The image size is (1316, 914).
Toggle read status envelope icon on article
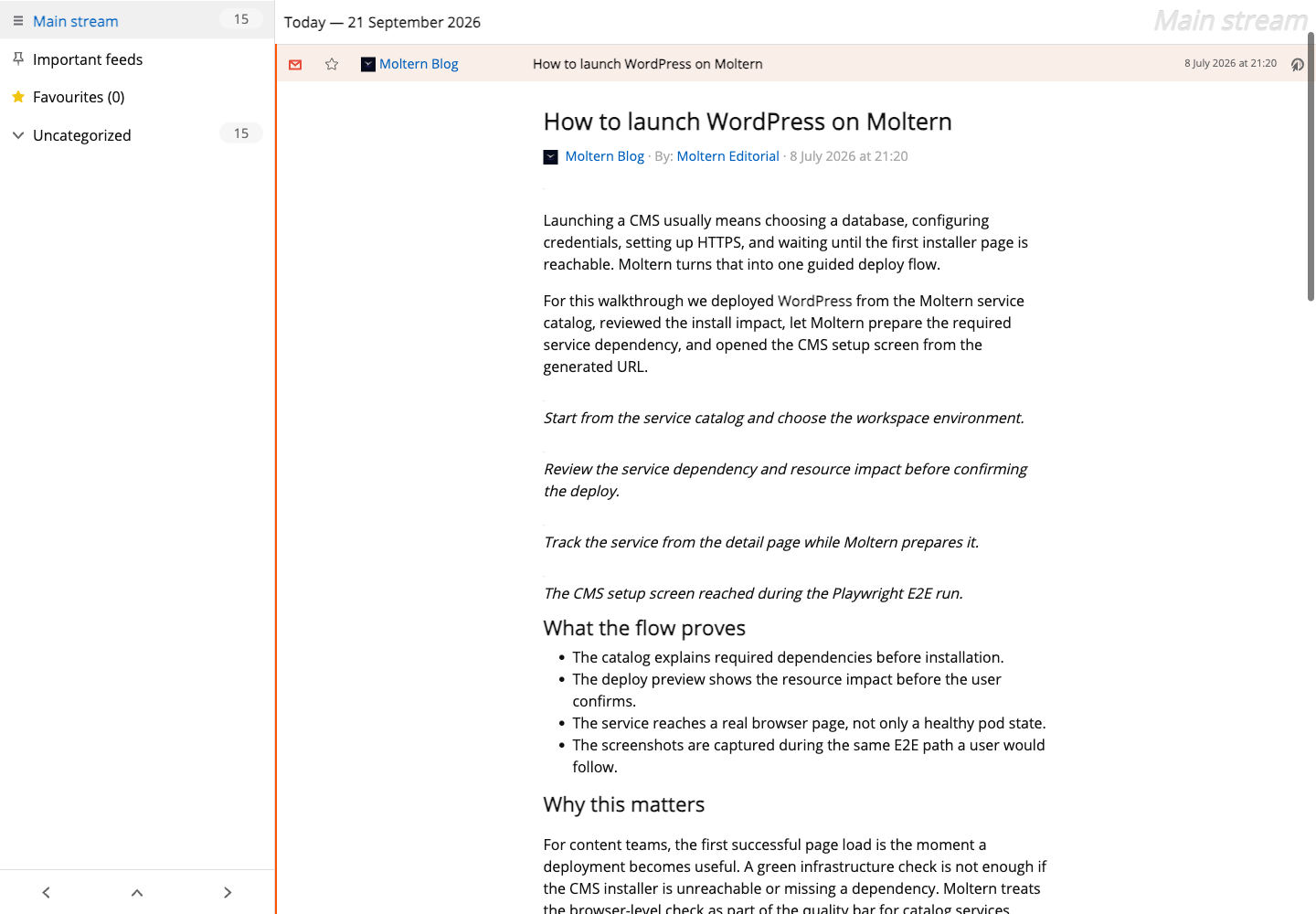tap(295, 64)
